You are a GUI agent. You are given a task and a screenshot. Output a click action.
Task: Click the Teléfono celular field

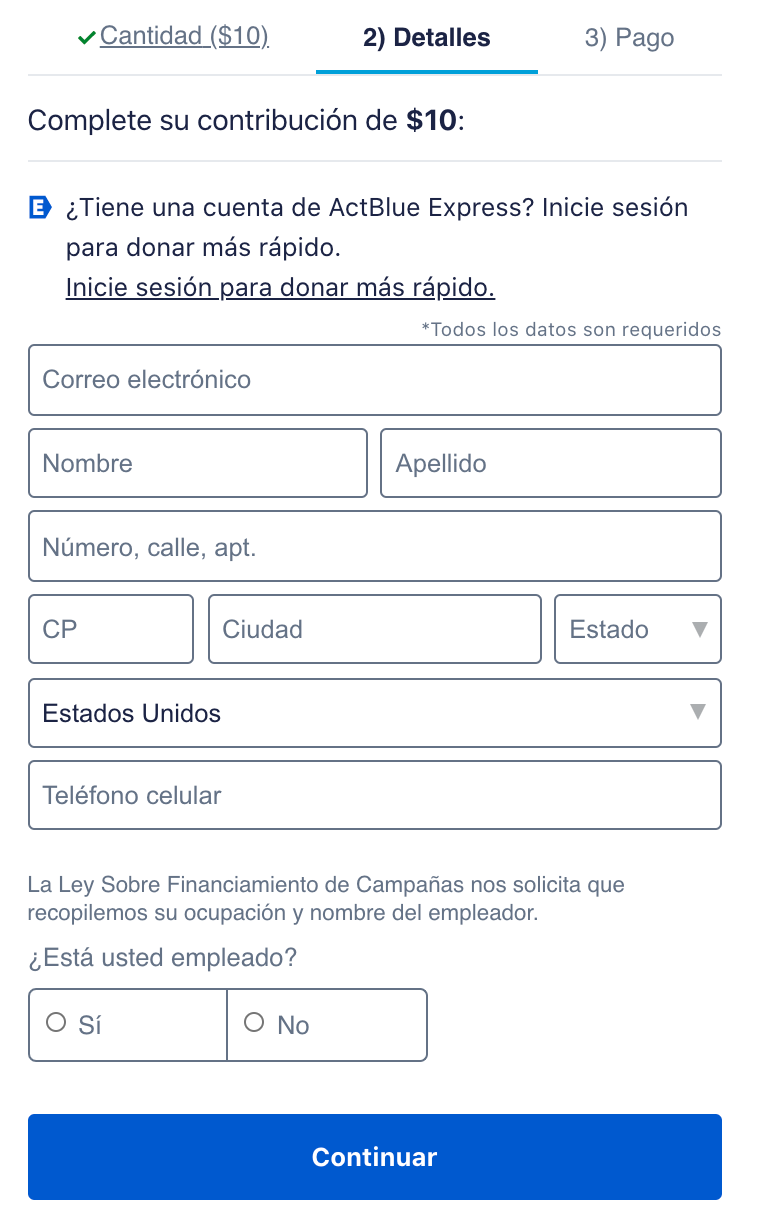point(374,795)
